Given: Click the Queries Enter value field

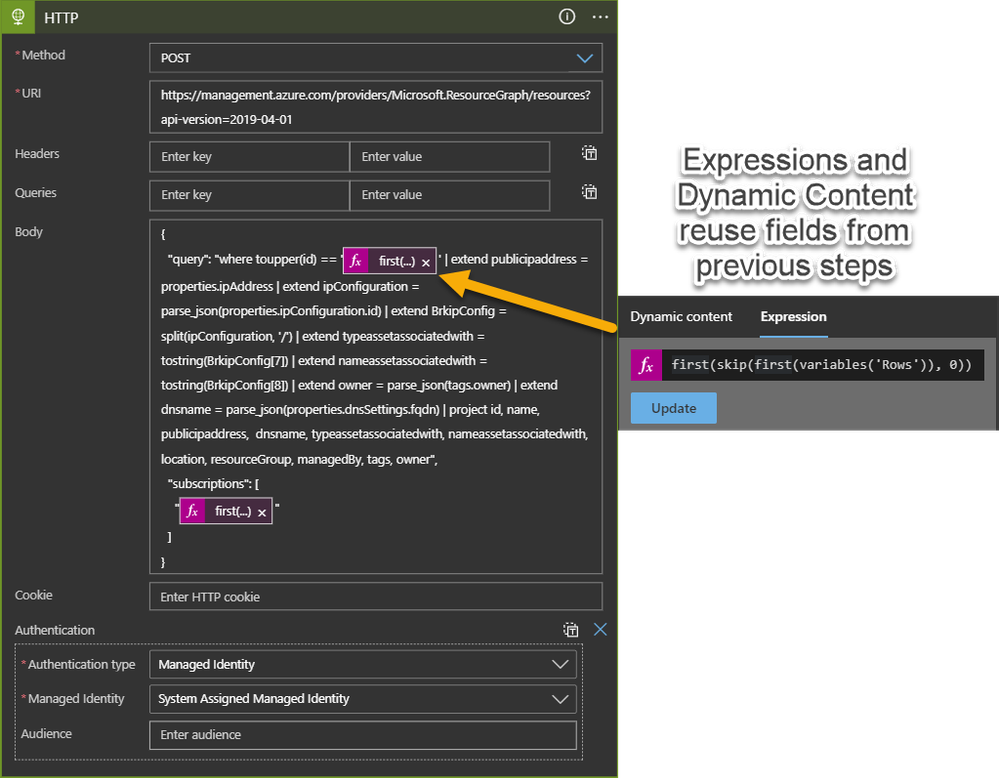Looking at the screenshot, I should (x=450, y=195).
